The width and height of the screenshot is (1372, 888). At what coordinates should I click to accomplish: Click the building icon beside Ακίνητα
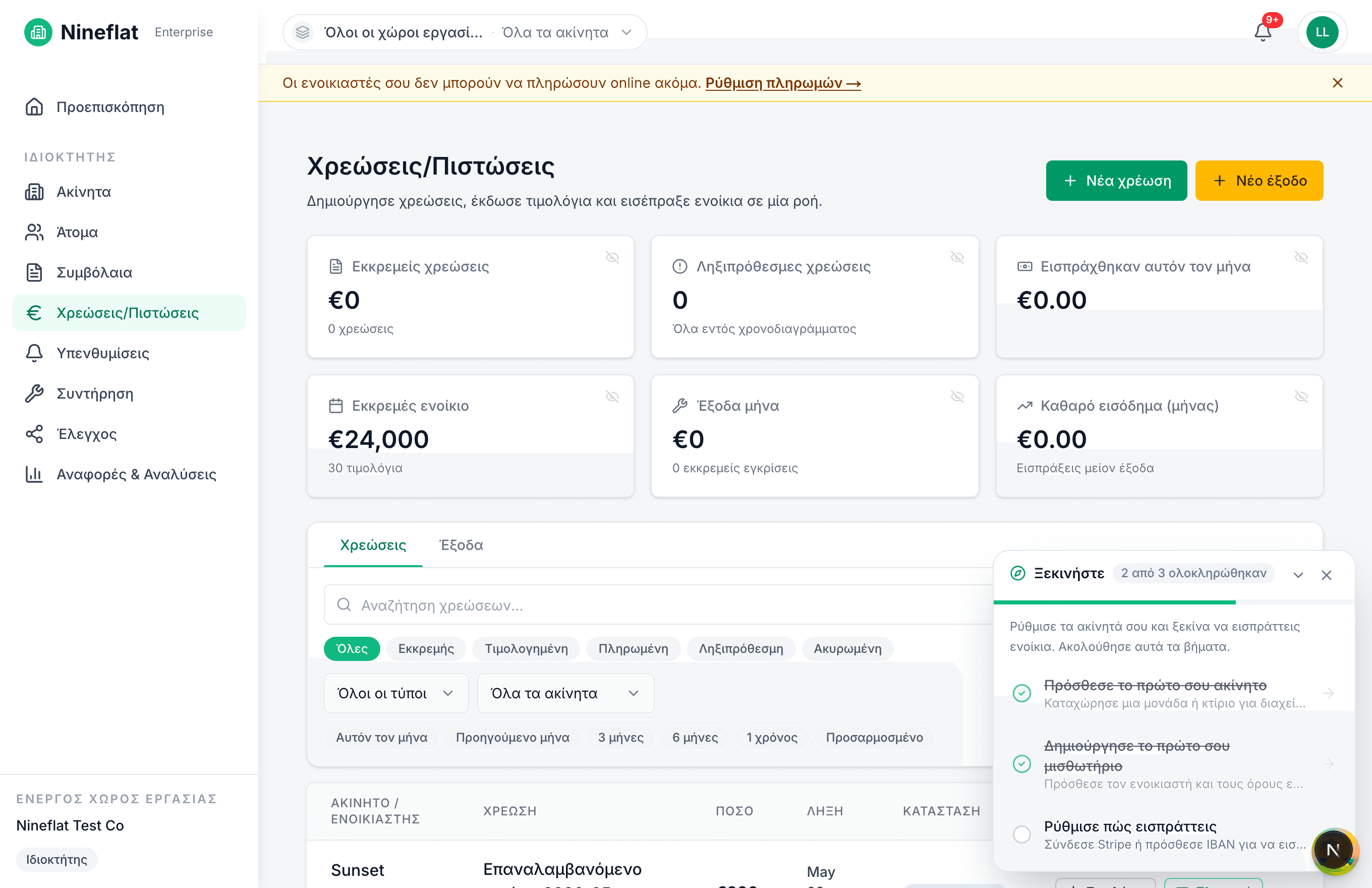click(34, 192)
